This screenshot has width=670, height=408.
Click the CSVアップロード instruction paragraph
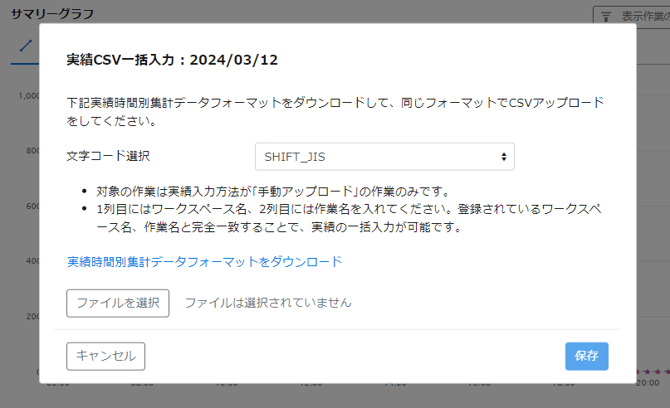click(x=335, y=111)
